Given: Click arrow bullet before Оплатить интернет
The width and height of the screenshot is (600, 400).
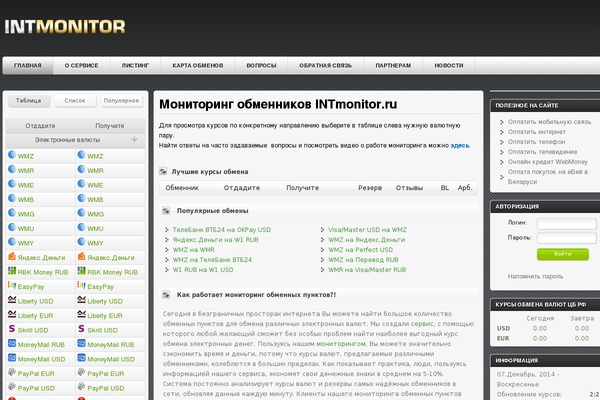Looking at the screenshot, I should coord(502,132).
